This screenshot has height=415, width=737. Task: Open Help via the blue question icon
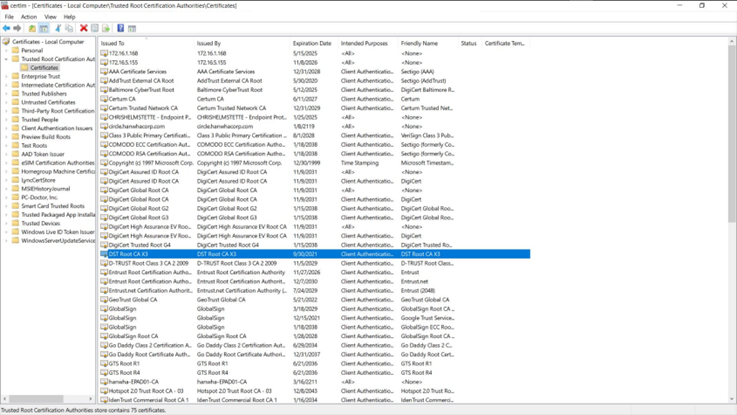click(x=120, y=28)
